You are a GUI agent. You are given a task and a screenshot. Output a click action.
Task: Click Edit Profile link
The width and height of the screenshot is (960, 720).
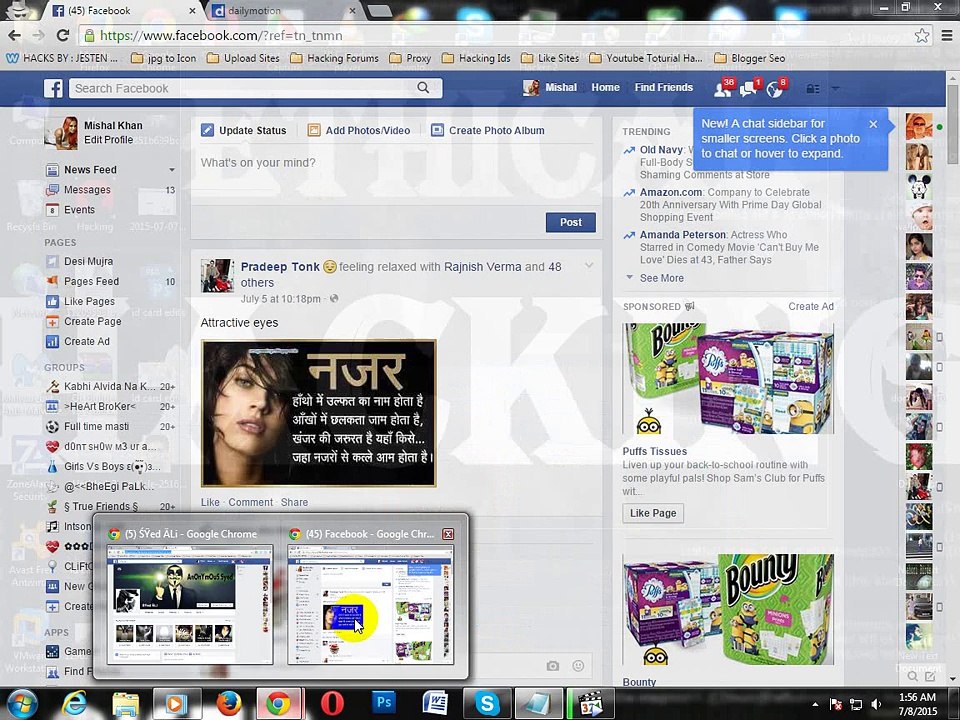(108, 140)
